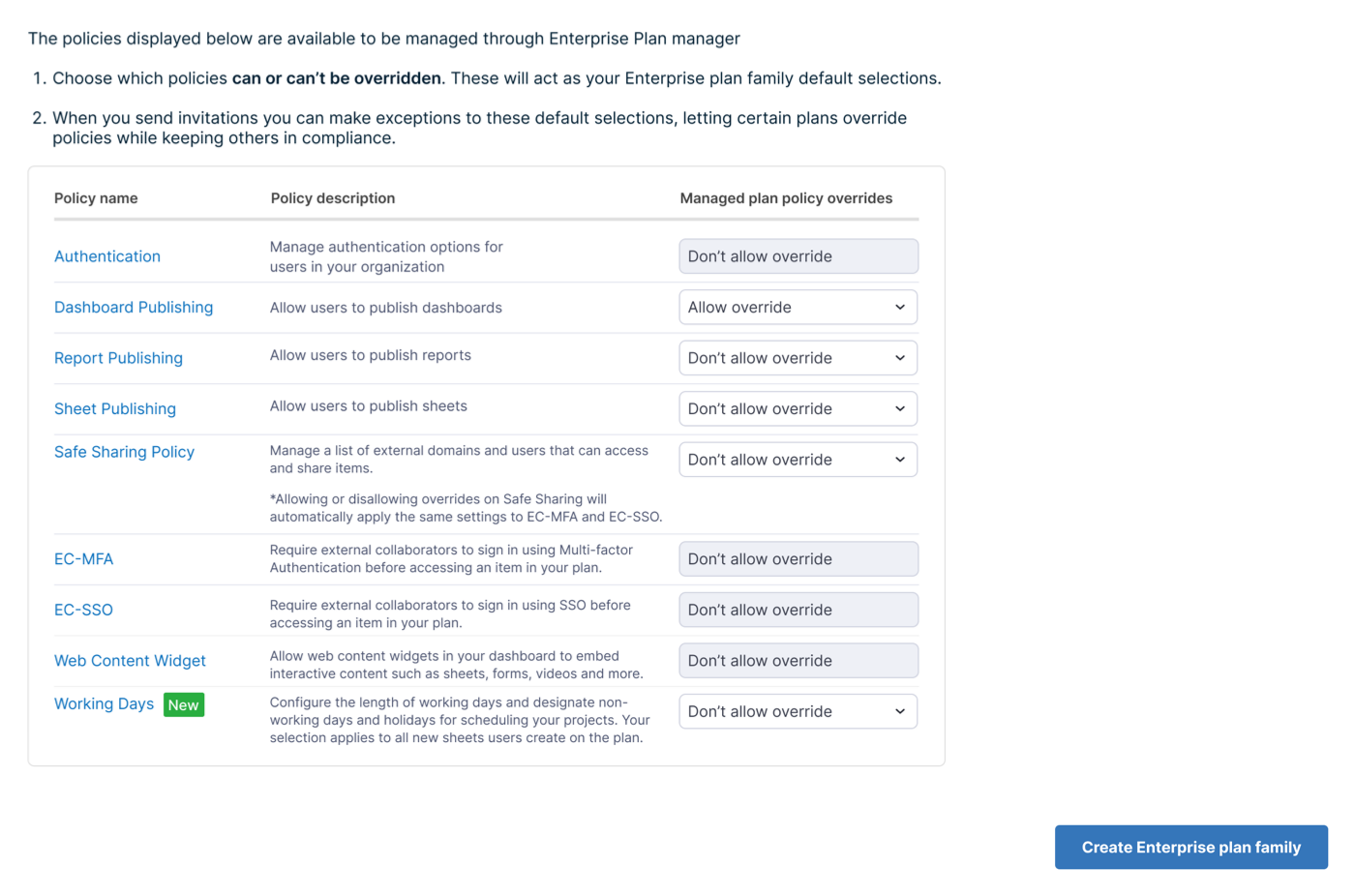Screen dimensions: 1355x896
Task: Open the Working Days policy link
Action: click(x=104, y=703)
